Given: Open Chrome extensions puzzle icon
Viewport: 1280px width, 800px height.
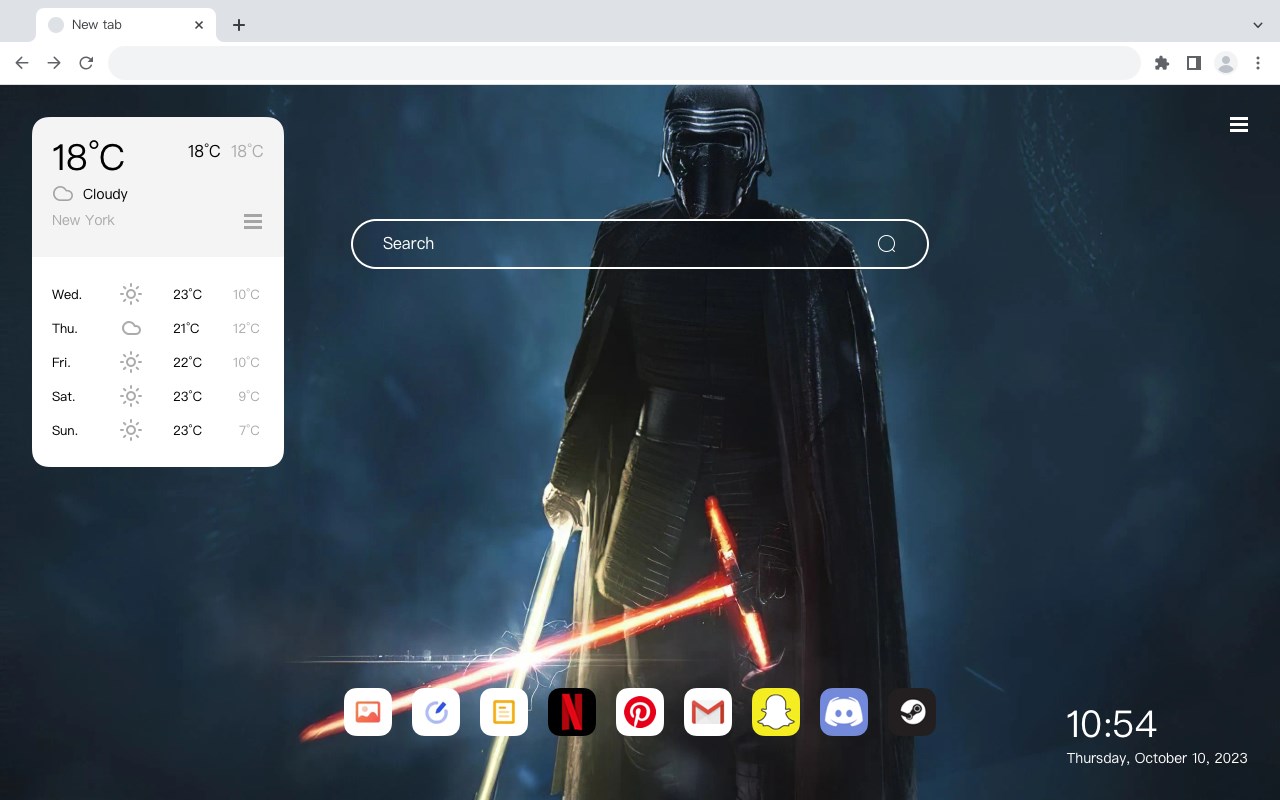Looking at the screenshot, I should [1161, 63].
